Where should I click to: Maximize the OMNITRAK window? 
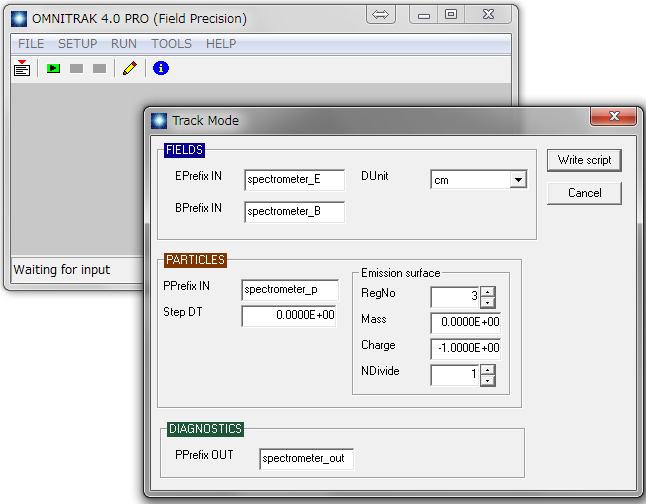(x=451, y=15)
